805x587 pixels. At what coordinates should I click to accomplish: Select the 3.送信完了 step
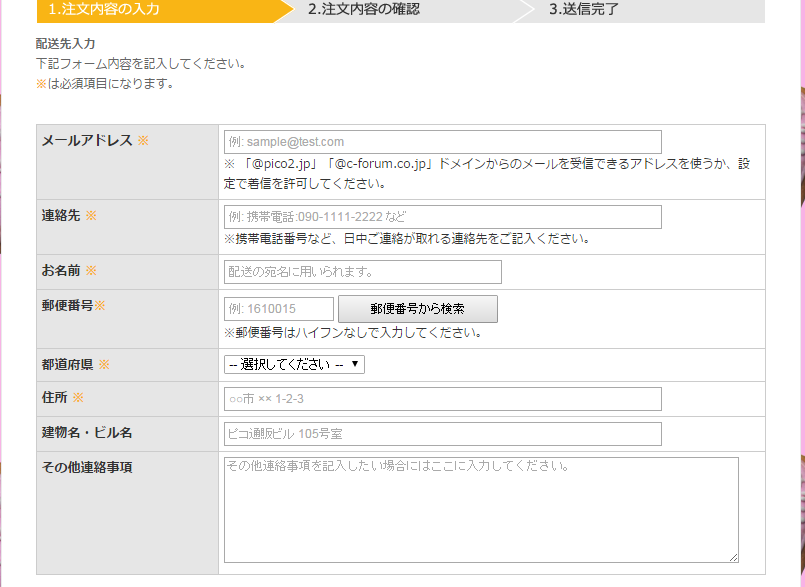click(583, 10)
